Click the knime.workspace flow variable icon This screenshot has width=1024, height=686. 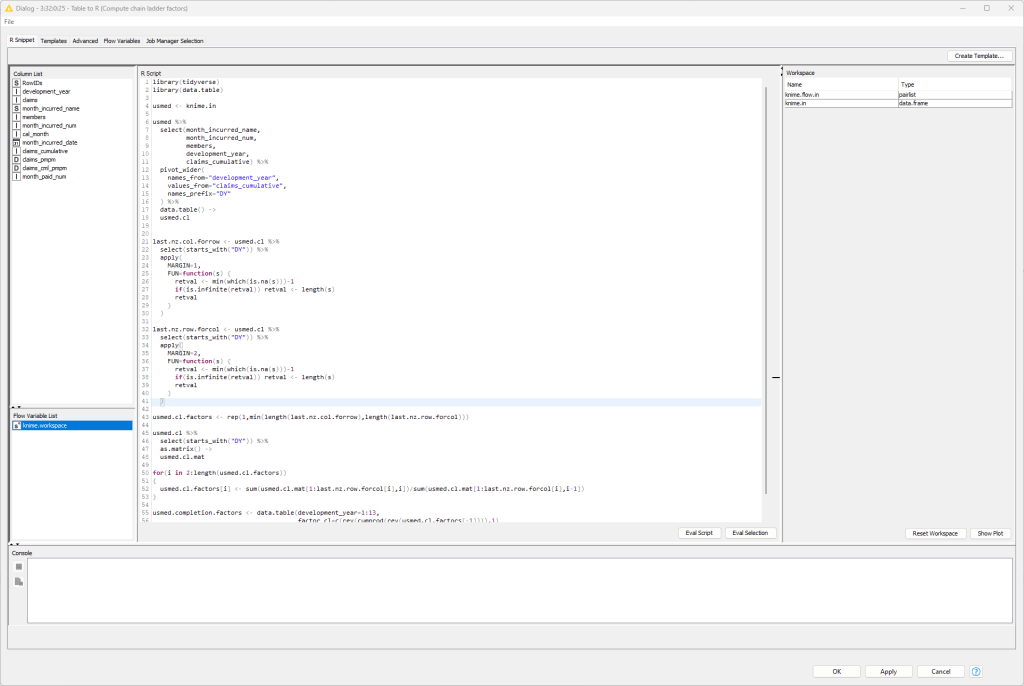point(16,425)
